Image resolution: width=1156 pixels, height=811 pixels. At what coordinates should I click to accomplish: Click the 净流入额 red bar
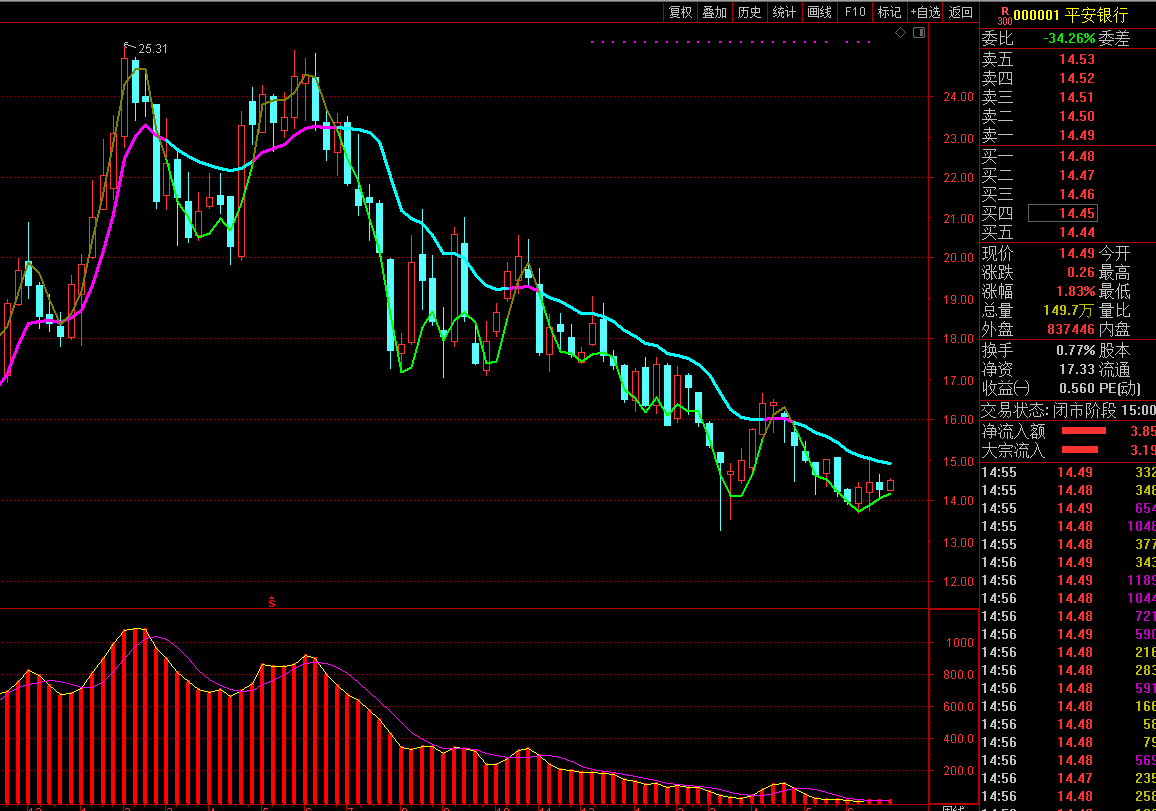click(1083, 431)
